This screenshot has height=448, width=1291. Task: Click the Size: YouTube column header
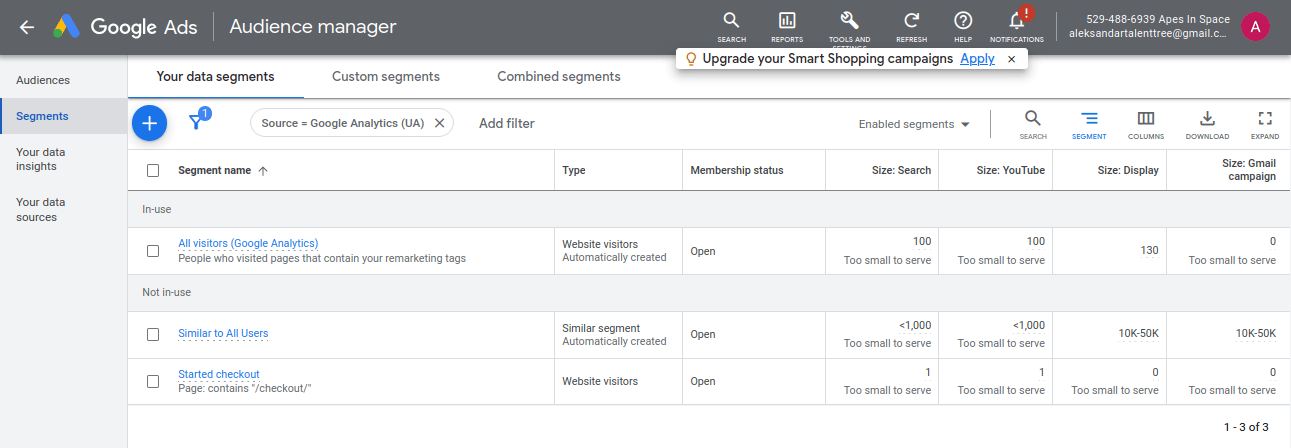(1010, 171)
